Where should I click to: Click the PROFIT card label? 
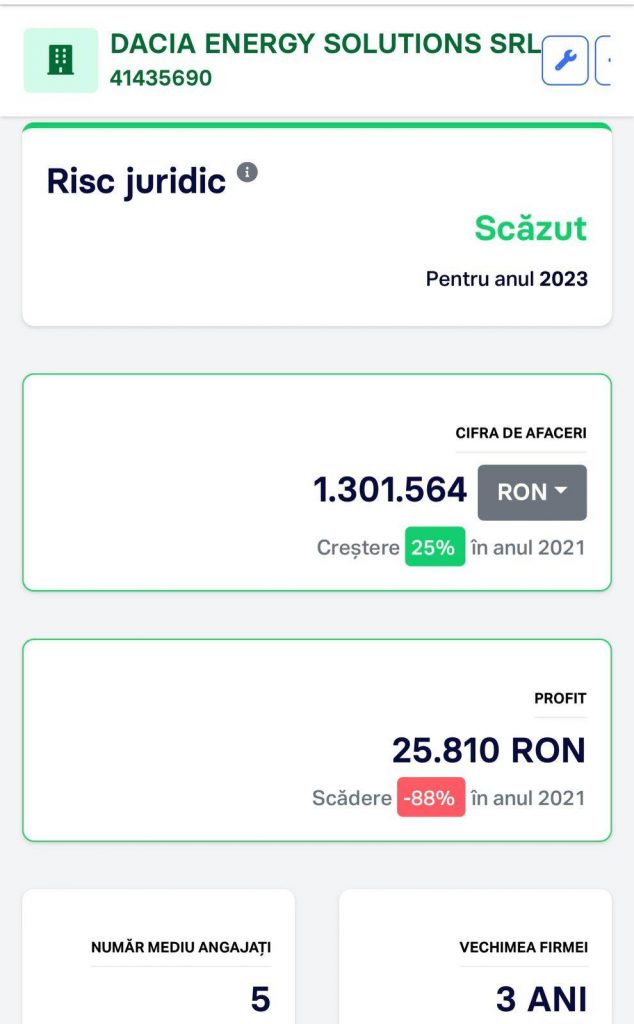click(560, 698)
